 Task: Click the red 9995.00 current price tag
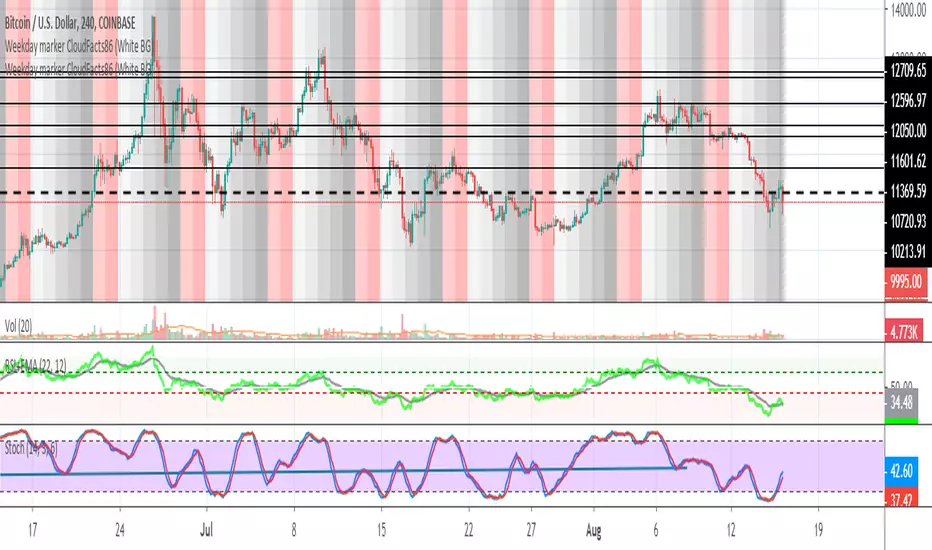(906, 282)
